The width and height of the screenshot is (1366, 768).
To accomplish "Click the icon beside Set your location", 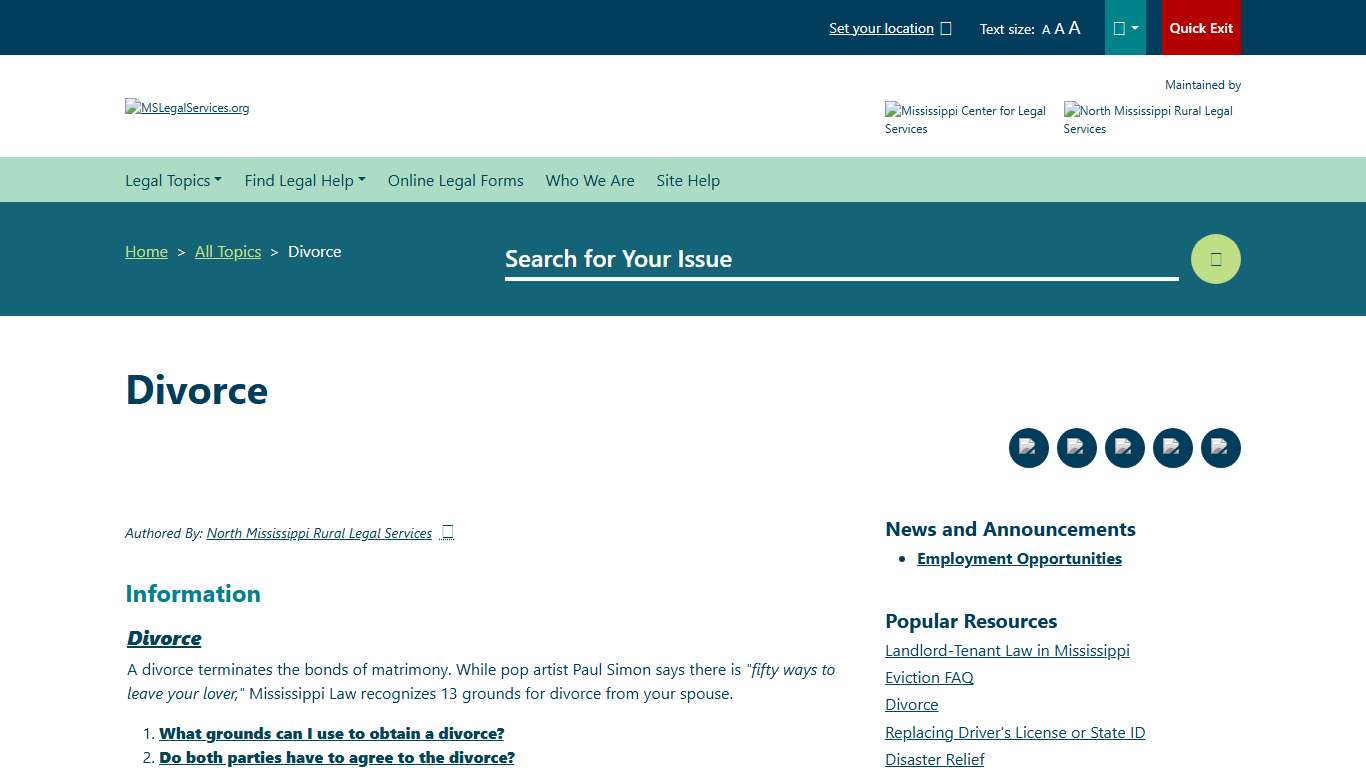I will (x=946, y=28).
